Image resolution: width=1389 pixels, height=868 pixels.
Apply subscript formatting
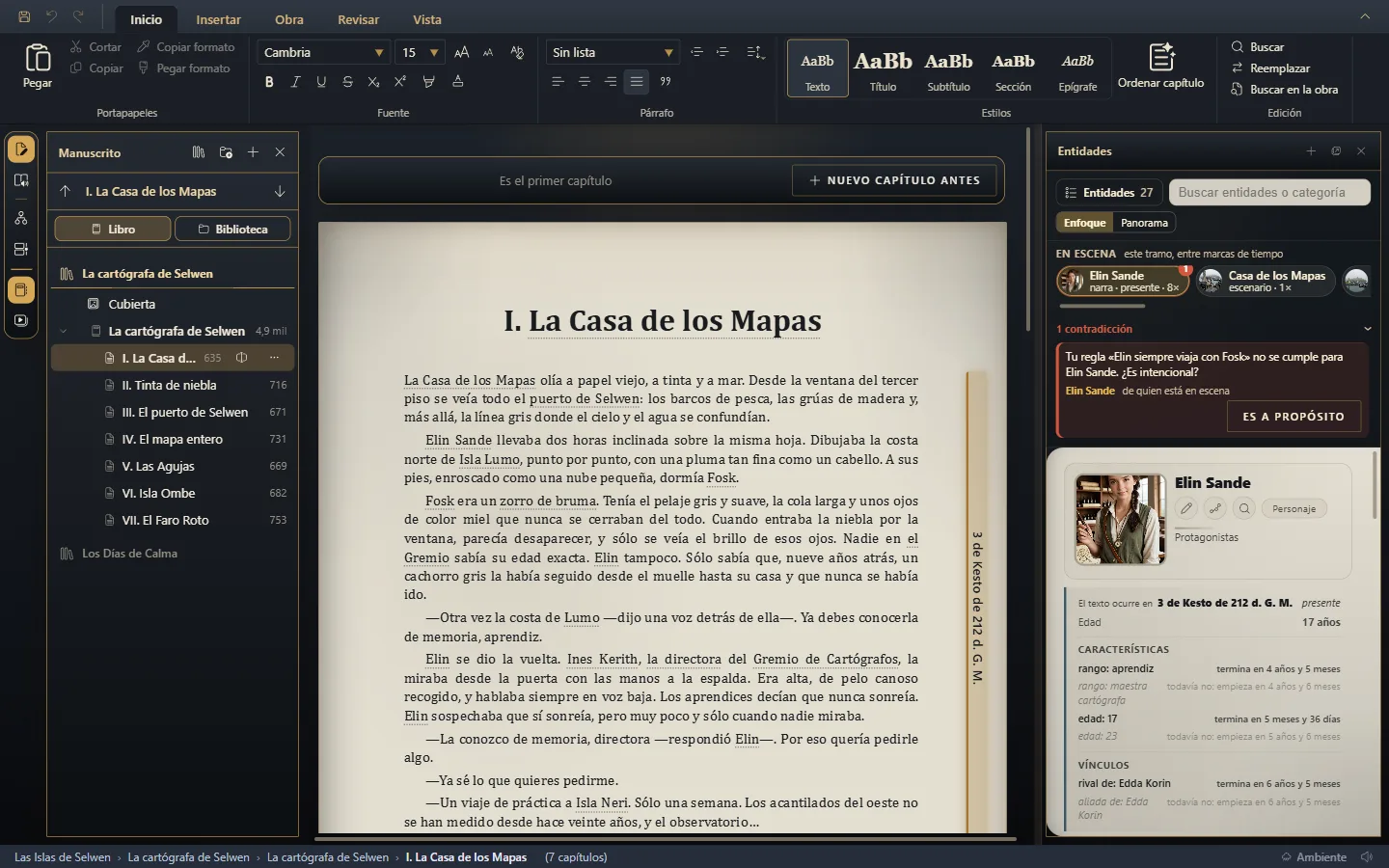tap(373, 82)
